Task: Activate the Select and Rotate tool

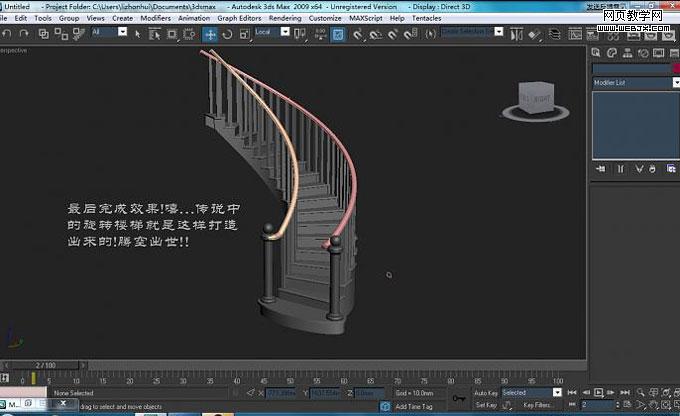Action: point(227,34)
